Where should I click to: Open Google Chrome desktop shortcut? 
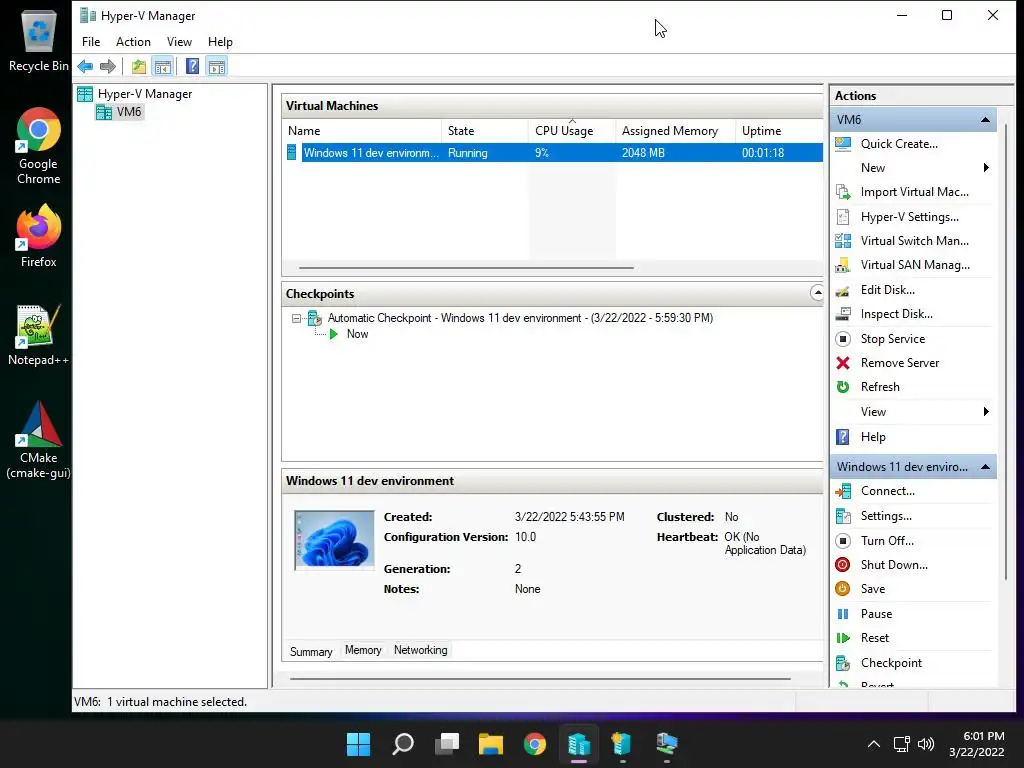pos(39,146)
